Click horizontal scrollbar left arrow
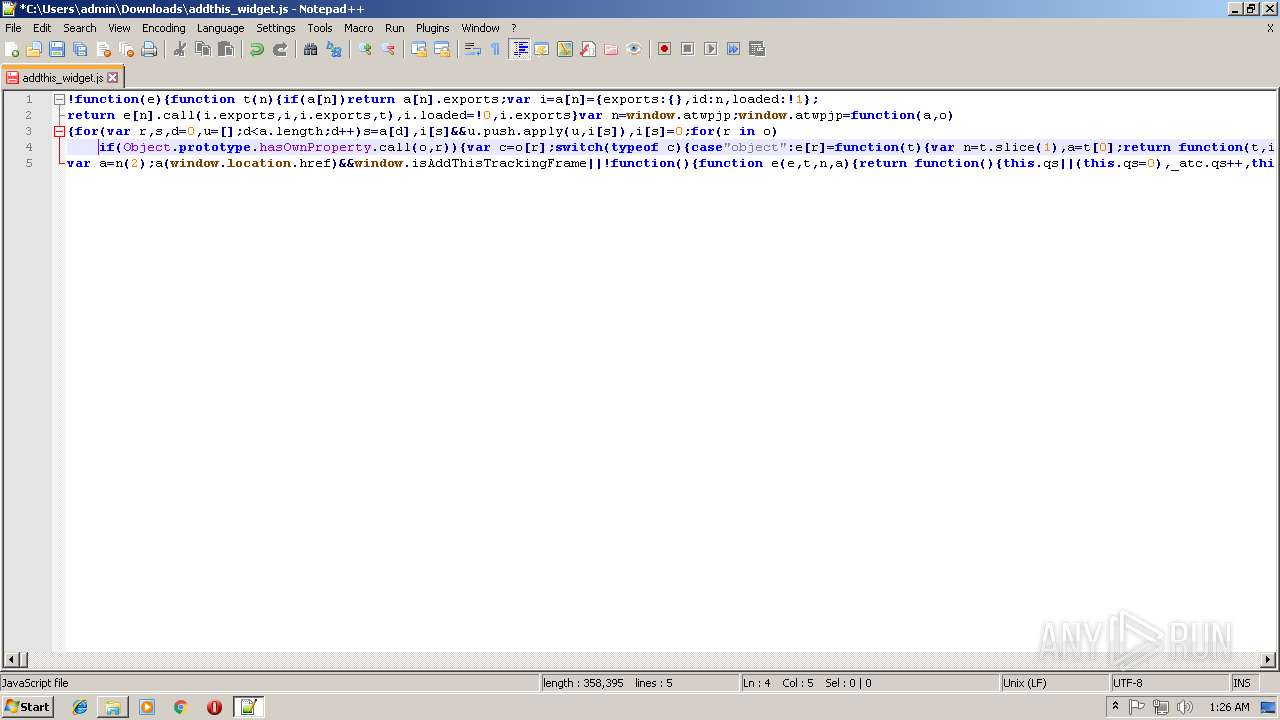 coord(12,659)
